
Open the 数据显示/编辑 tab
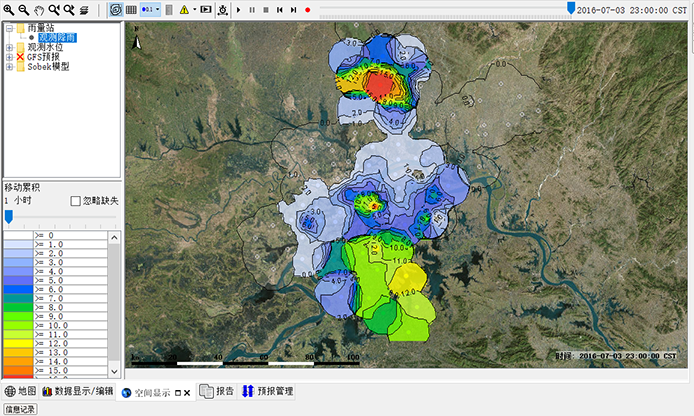pyautogui.click(x=77, y=391)
